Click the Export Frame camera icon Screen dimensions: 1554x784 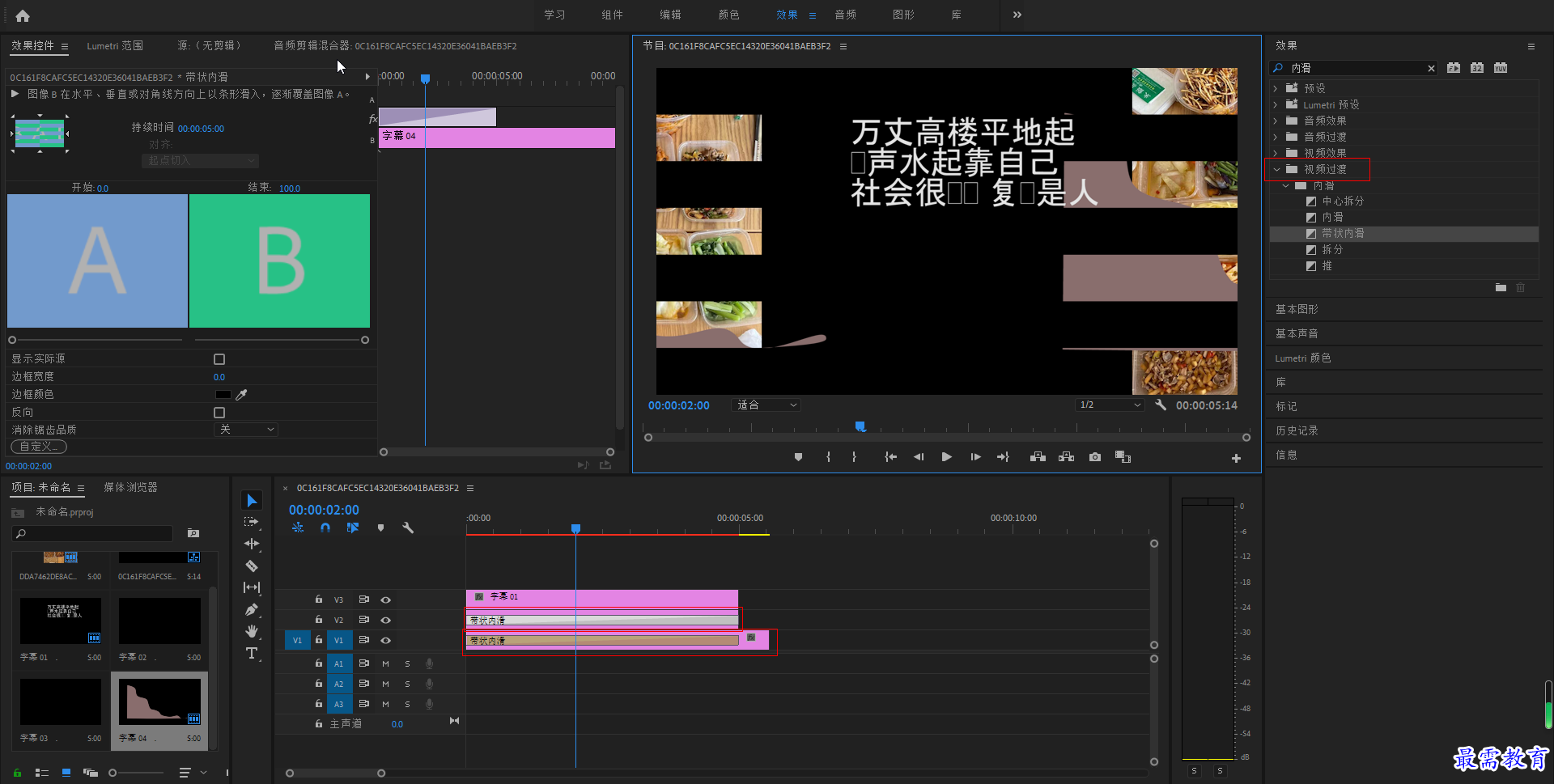click(x=1095, y=457)
